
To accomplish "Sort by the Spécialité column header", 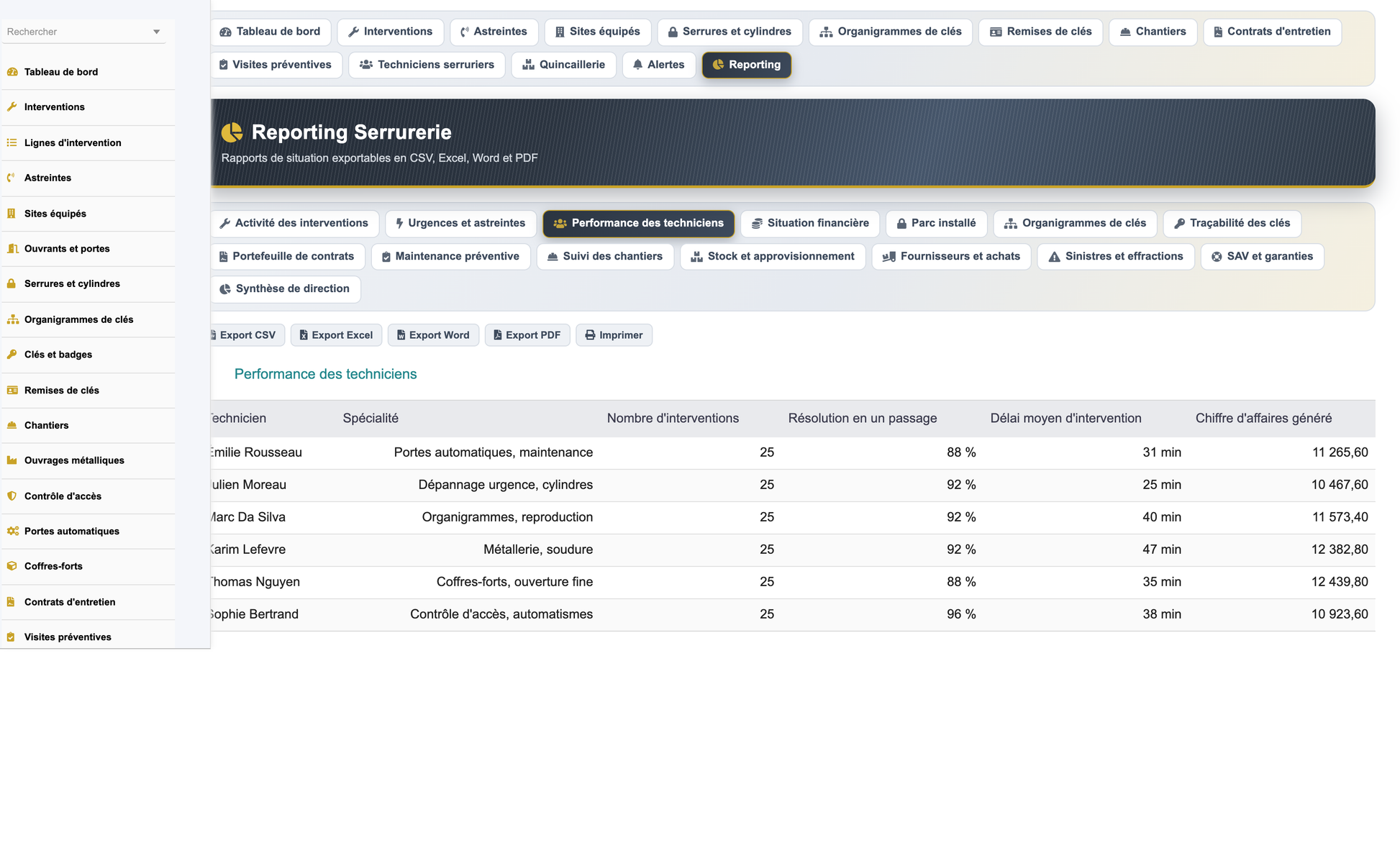I will 371,419.
